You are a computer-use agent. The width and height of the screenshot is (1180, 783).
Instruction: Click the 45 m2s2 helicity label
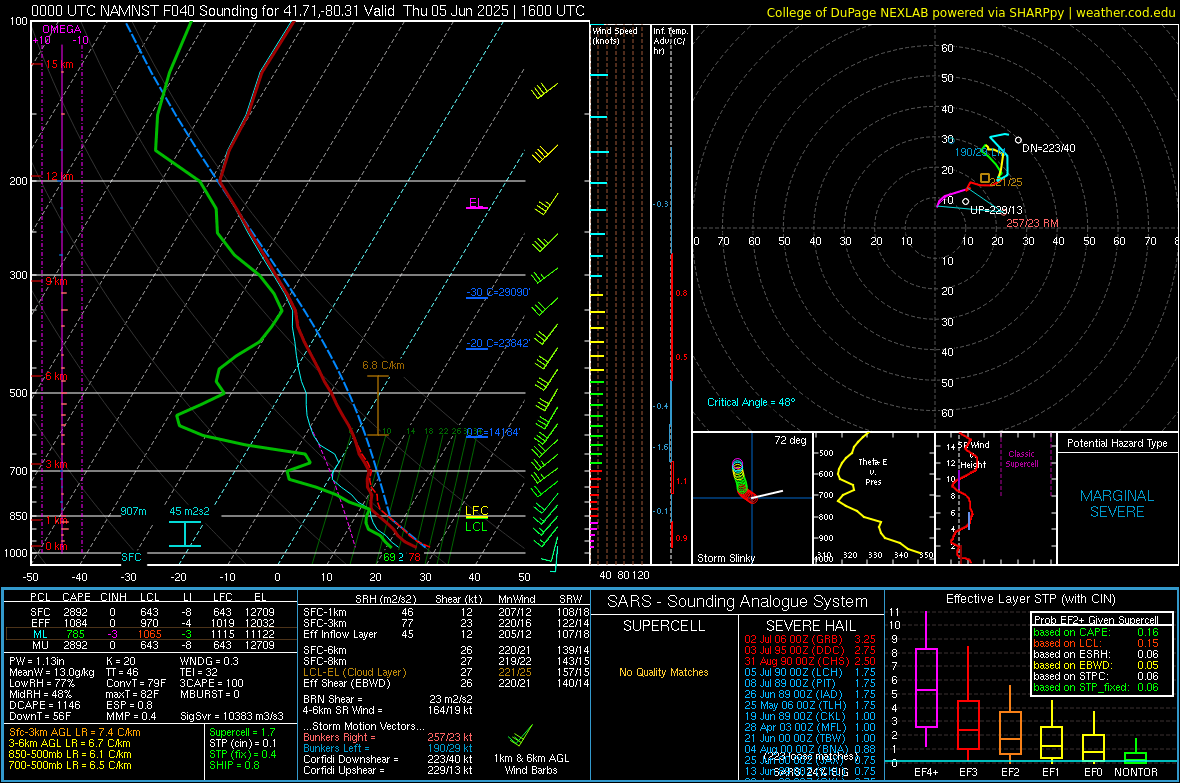click(x=190, y=511)
